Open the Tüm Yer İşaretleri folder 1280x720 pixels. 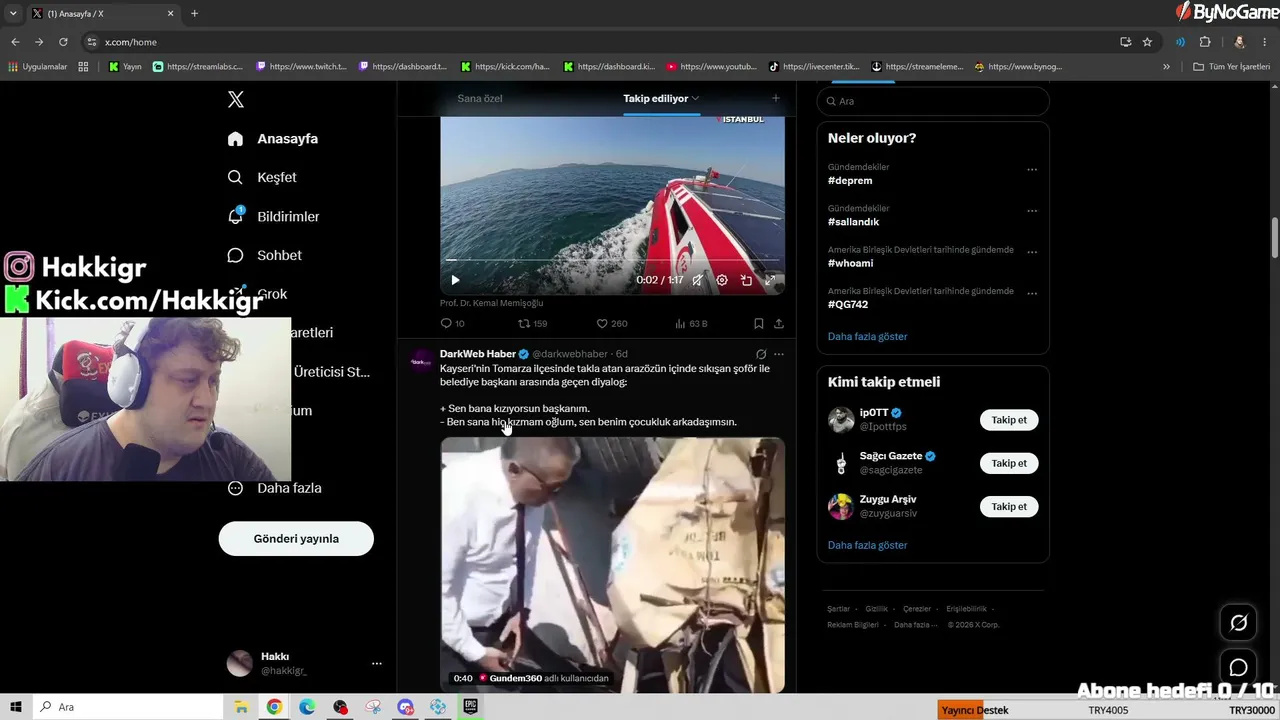click(1232, 67)
